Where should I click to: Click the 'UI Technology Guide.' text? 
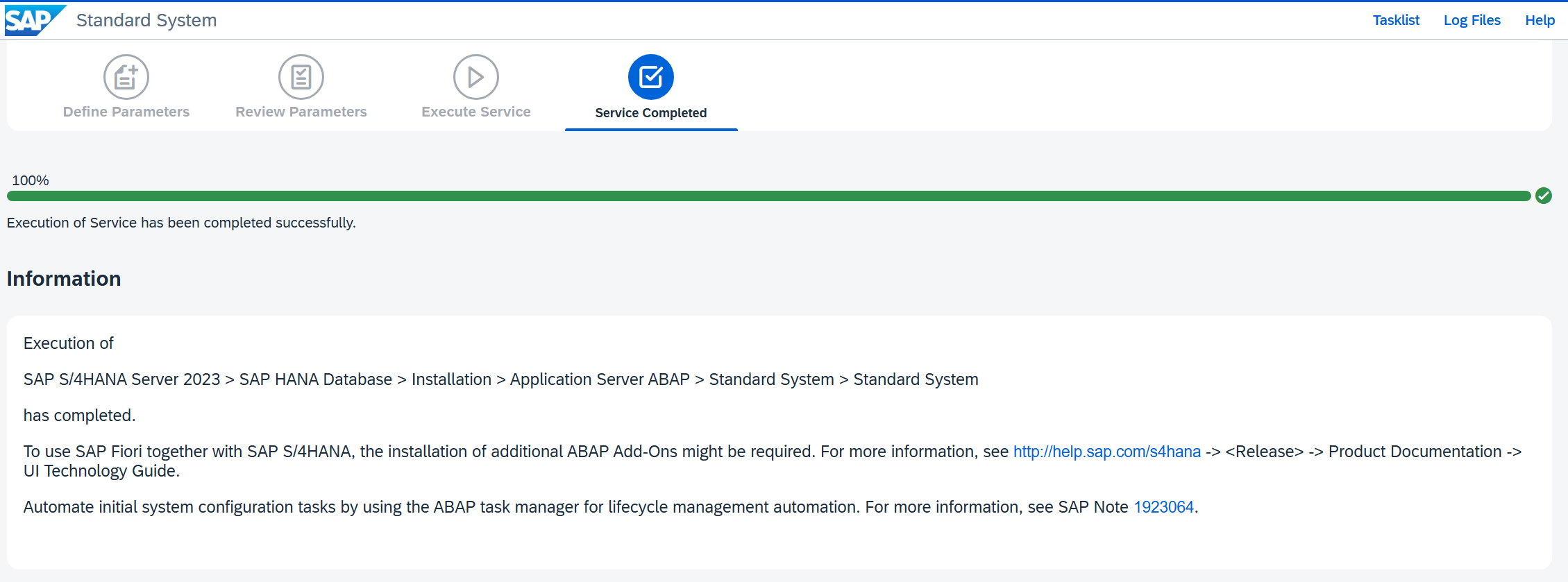[x=102, y=471]
